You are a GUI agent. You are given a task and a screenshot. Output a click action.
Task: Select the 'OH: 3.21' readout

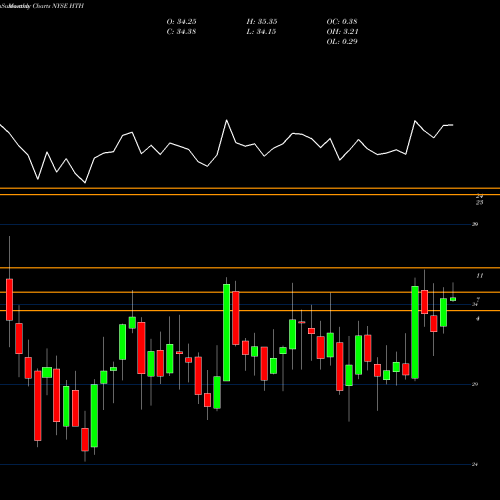pos(342,32)
